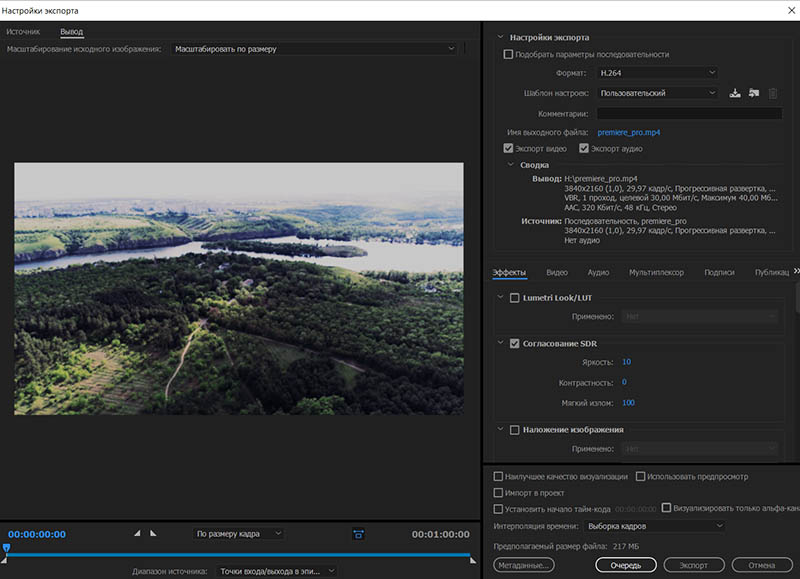Click the duration text 00:01:00:00
Image resolution: width=800 pixels, height=579 pixels.
click(441, 534)
